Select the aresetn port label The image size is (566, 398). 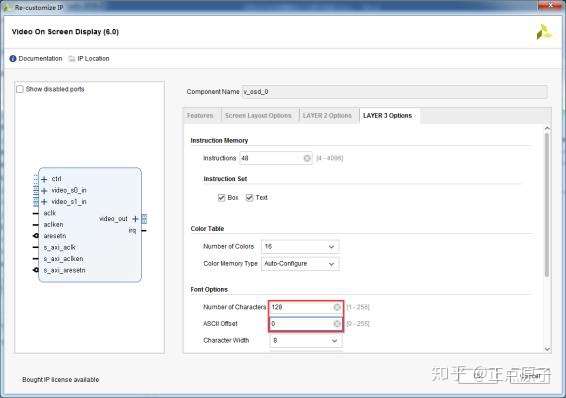(55, 236)
